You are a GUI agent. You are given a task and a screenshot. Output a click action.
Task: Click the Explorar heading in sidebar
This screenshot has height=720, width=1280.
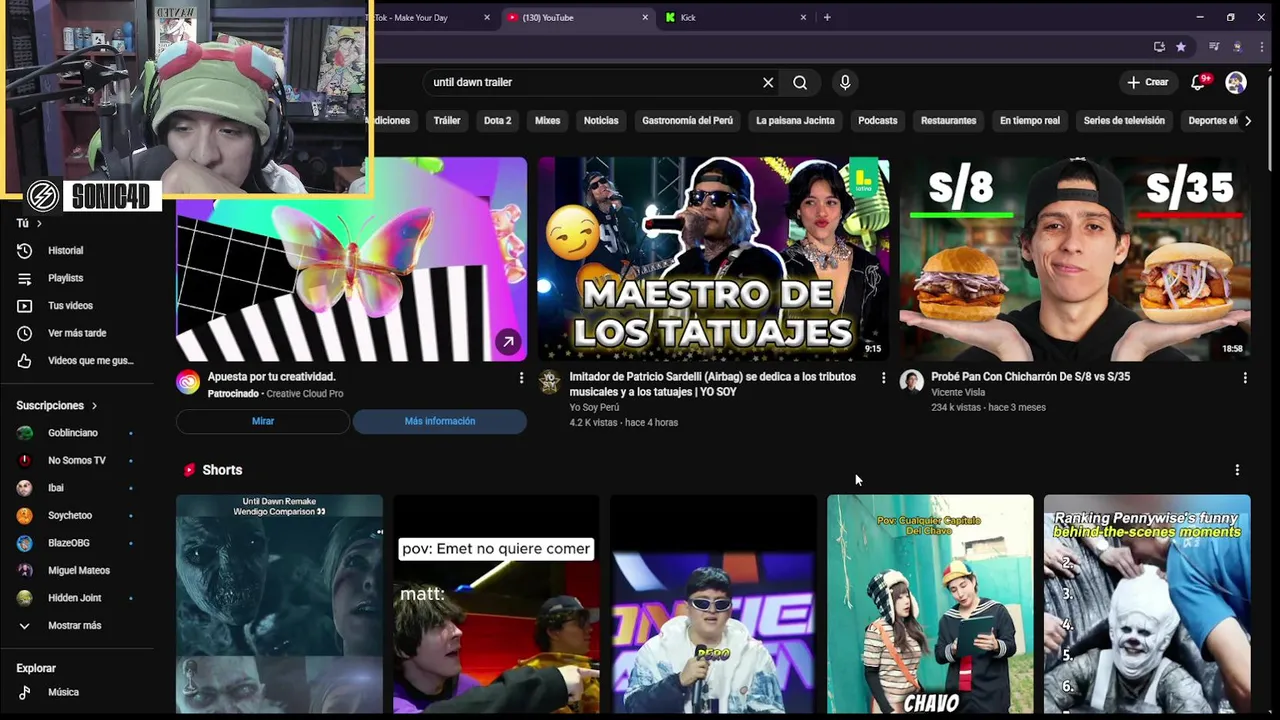[x=36, y=668]
